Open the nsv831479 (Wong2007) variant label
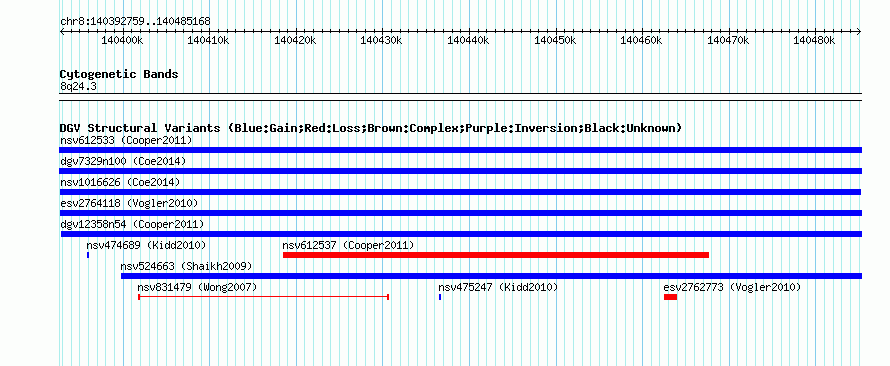This screenshot has width=890, height=366. point(197,287)
